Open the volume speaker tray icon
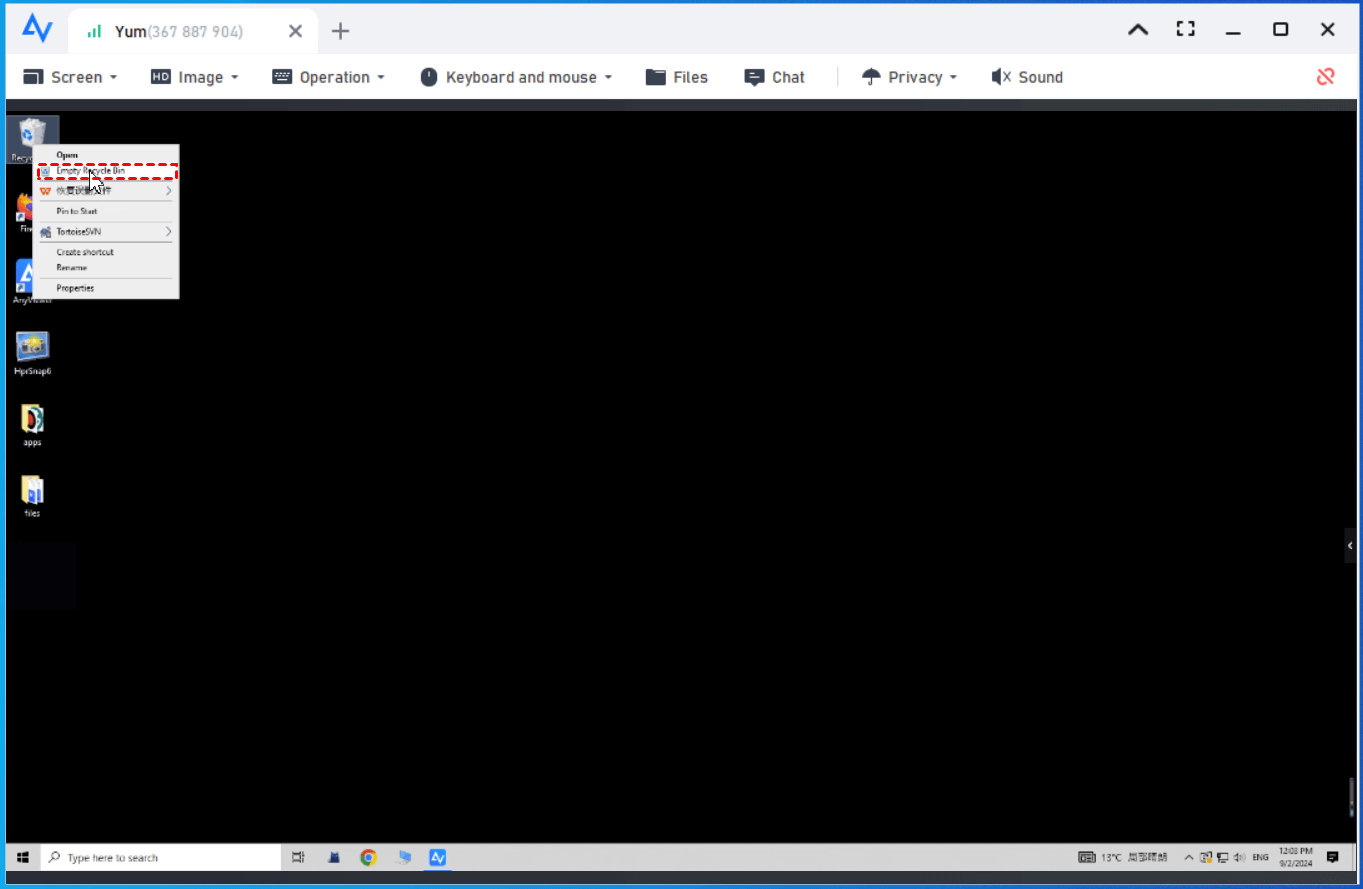 tap(1239, 857)
